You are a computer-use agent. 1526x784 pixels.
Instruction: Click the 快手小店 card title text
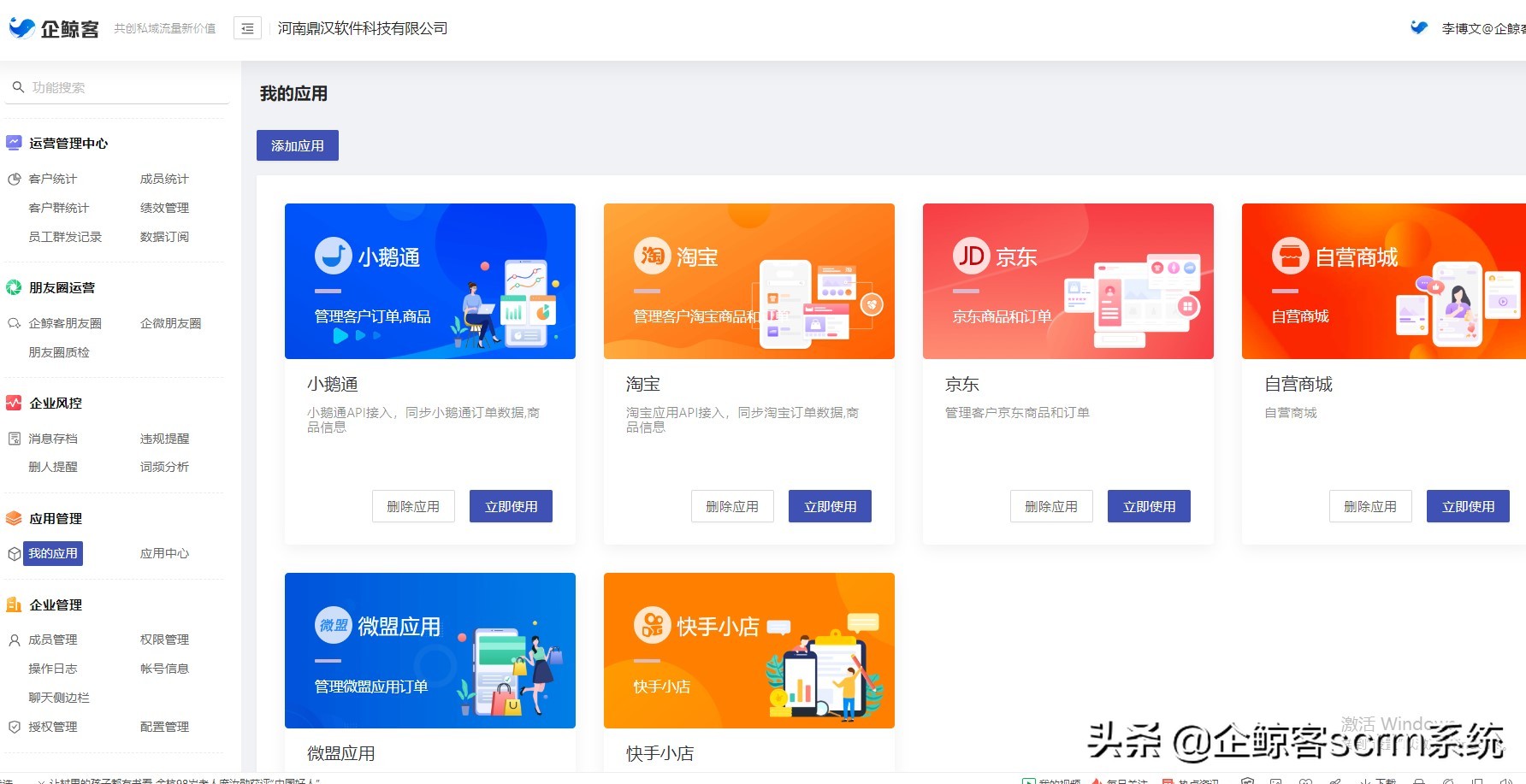pos(660,753)
